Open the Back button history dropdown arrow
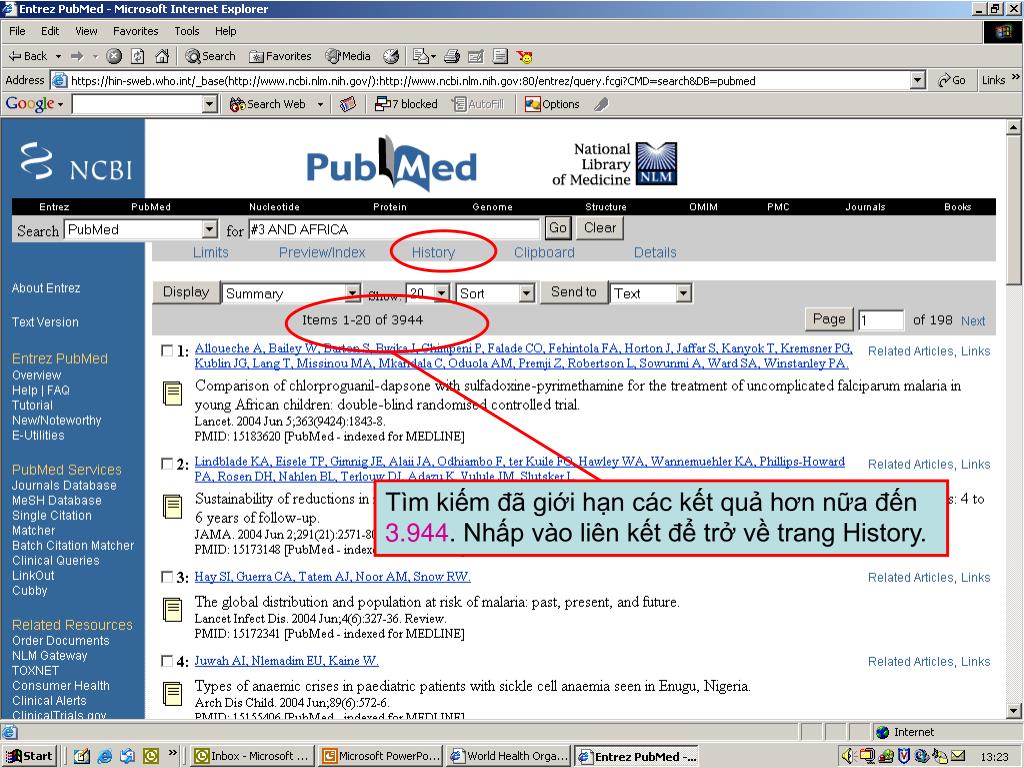The image size is (1024, 768). pyautogui.click(x=58, y=57)
